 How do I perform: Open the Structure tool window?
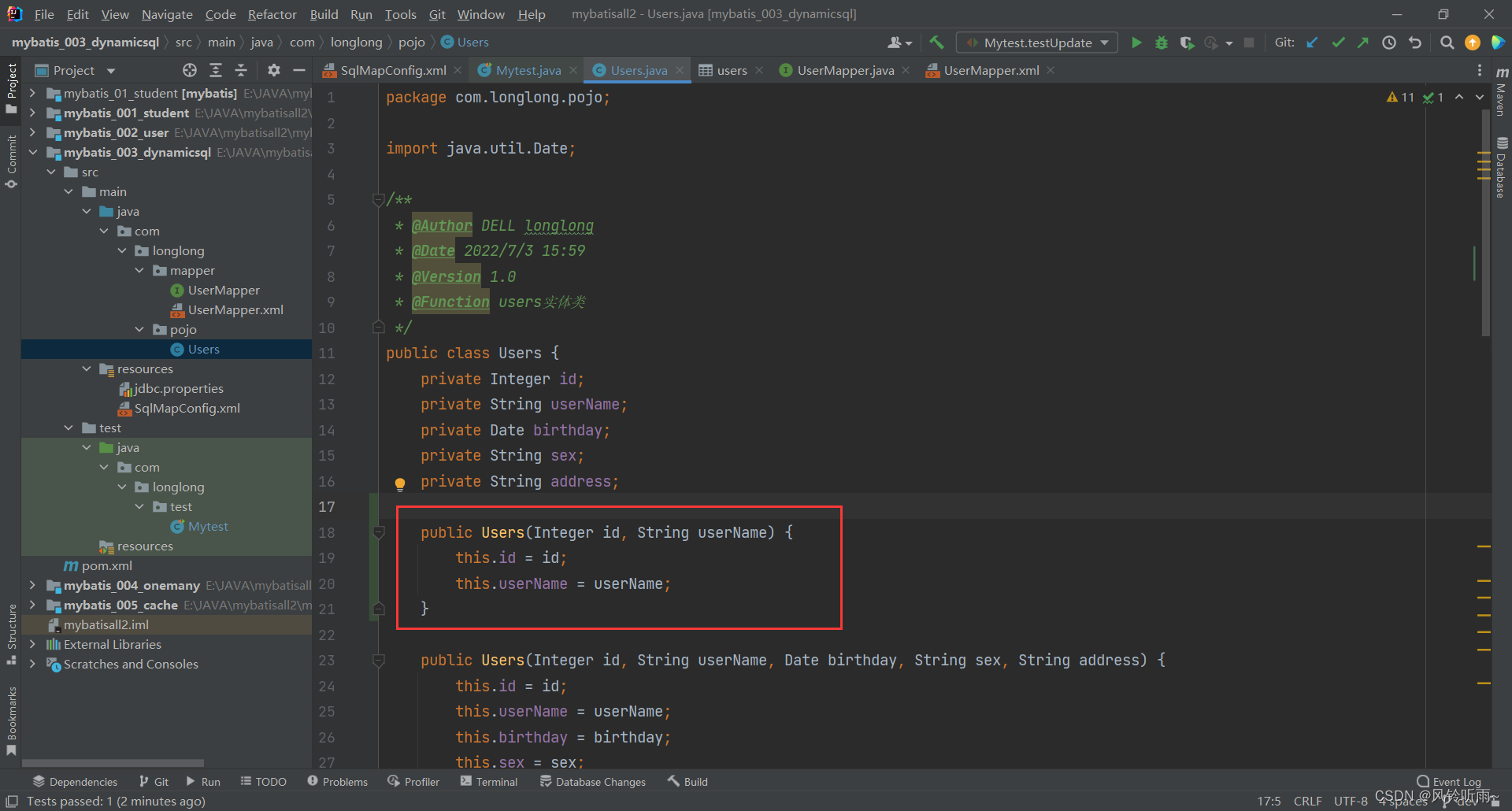click(11, 634)
